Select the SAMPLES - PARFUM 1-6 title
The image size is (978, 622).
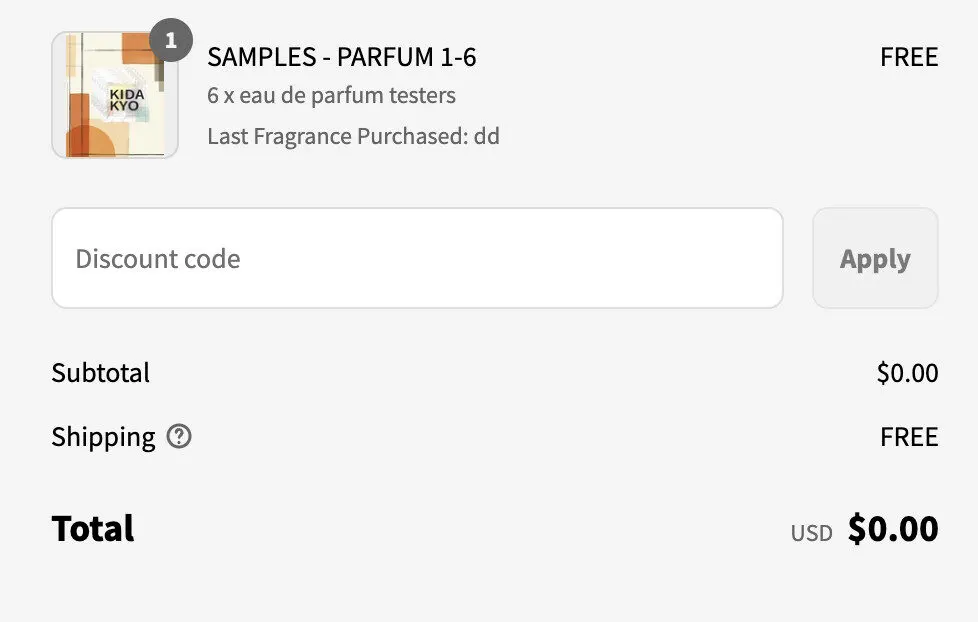[x=342, y=57]
